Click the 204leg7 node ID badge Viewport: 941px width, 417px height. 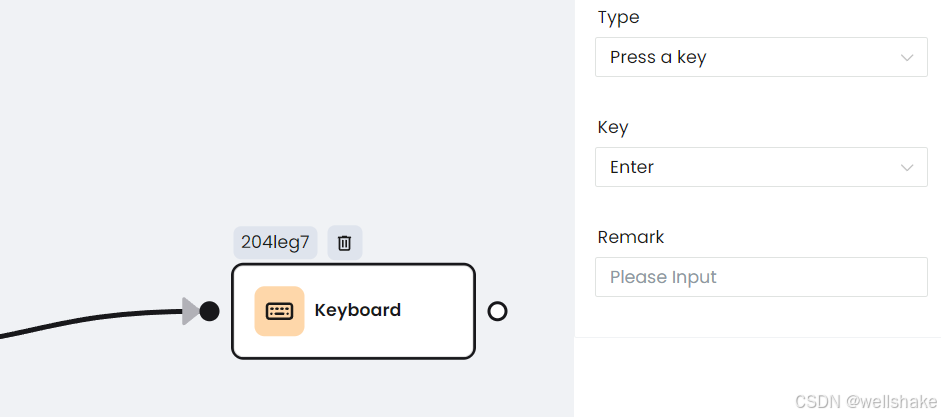click(275, 242)
